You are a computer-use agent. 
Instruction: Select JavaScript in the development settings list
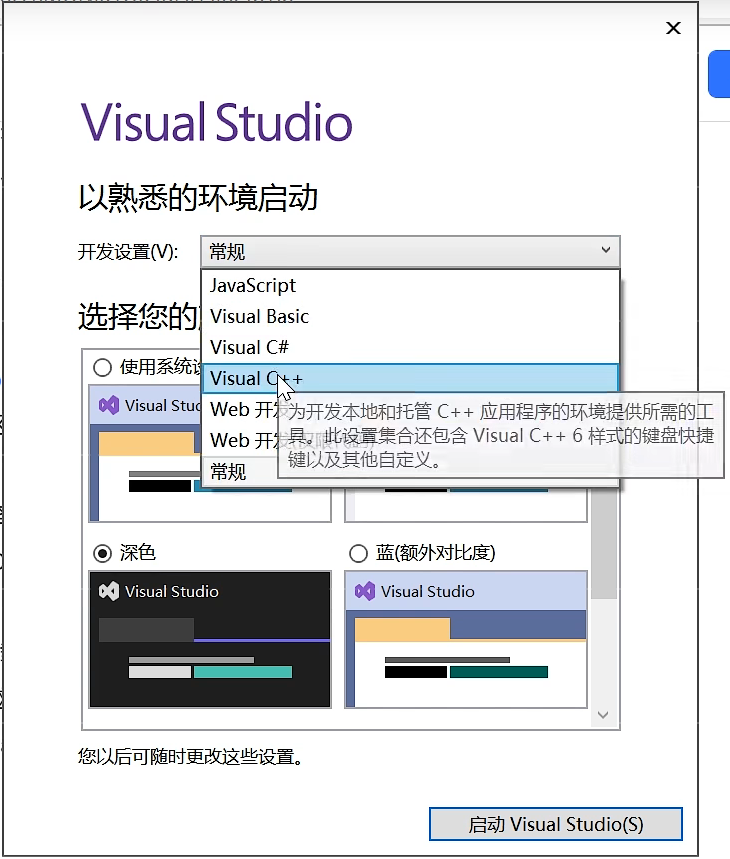(410, 285)
